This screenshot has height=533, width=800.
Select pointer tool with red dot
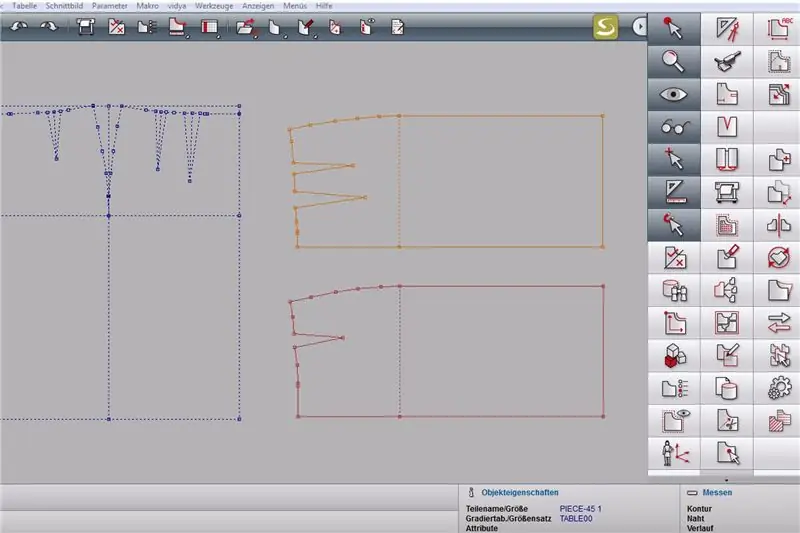(673, 29)
